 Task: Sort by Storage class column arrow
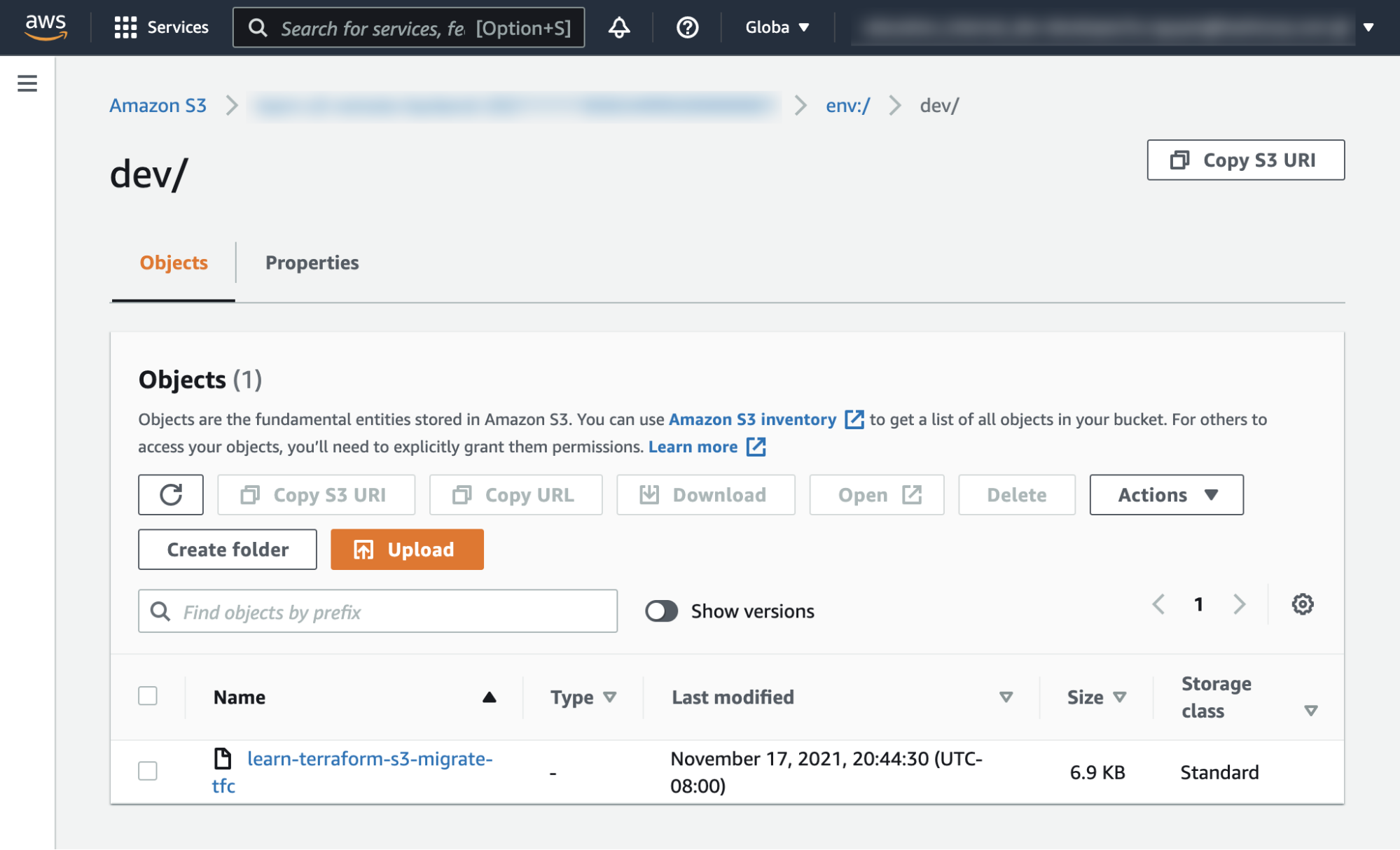[1311, 711]
